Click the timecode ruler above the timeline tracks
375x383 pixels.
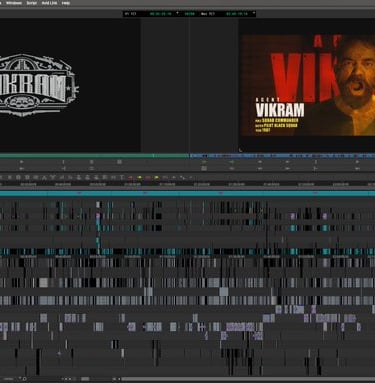[187, 184]
